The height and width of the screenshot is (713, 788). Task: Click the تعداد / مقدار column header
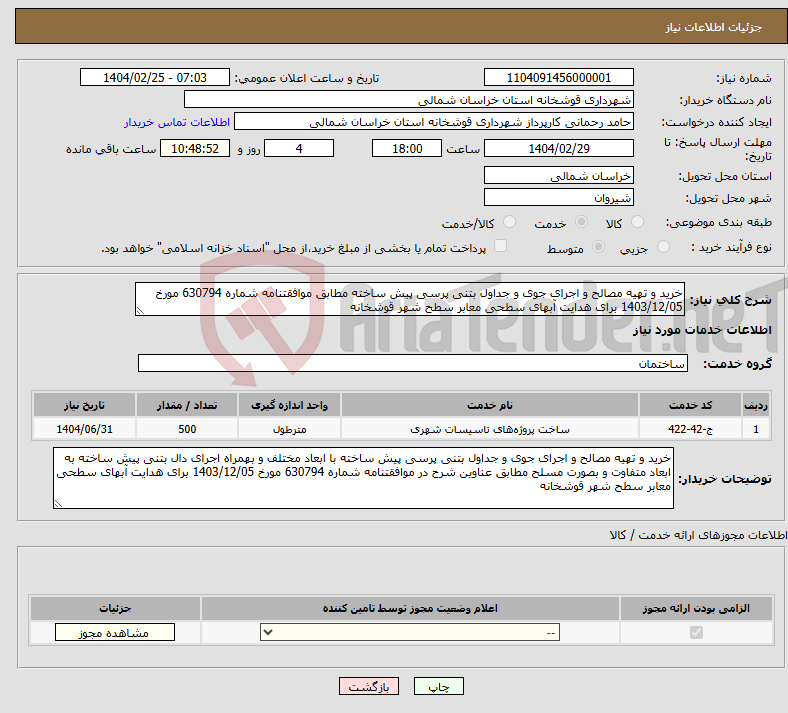pos(187,405)
